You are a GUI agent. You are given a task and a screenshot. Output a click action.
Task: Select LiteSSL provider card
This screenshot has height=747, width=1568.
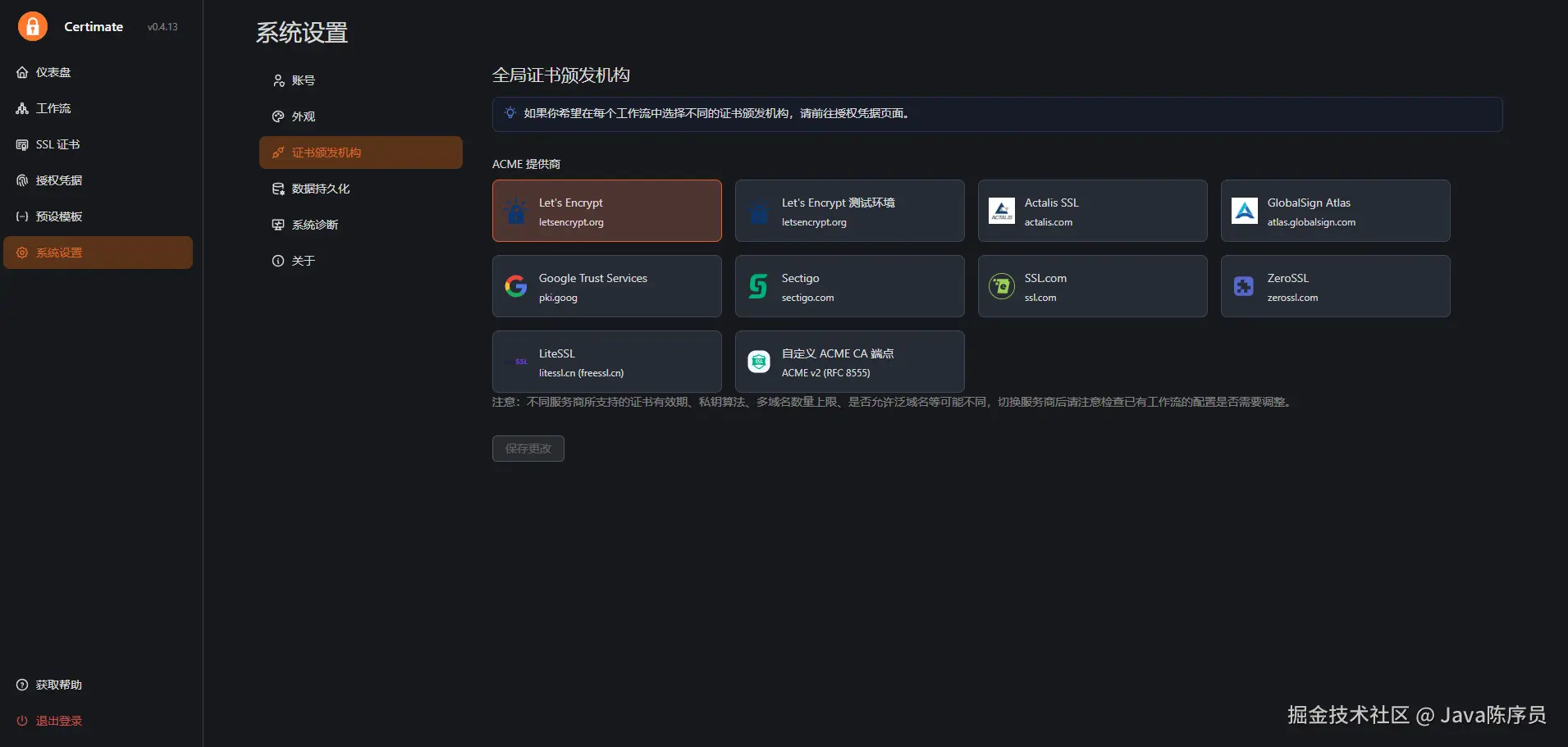click(x=607, y=362)
